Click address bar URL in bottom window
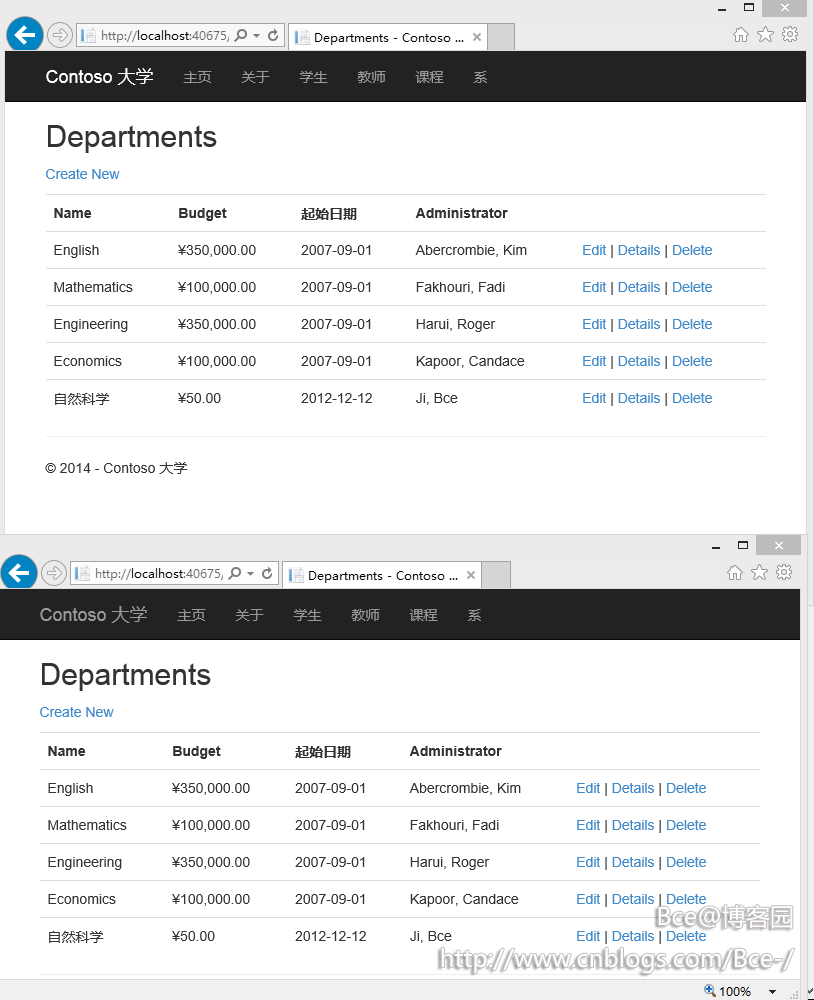814x1000 pixels. click(158, 573)
